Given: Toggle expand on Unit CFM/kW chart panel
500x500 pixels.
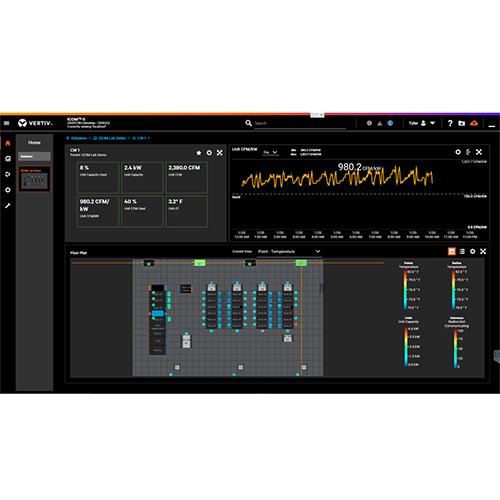Looking at the screenshot, I should [479, 152].
